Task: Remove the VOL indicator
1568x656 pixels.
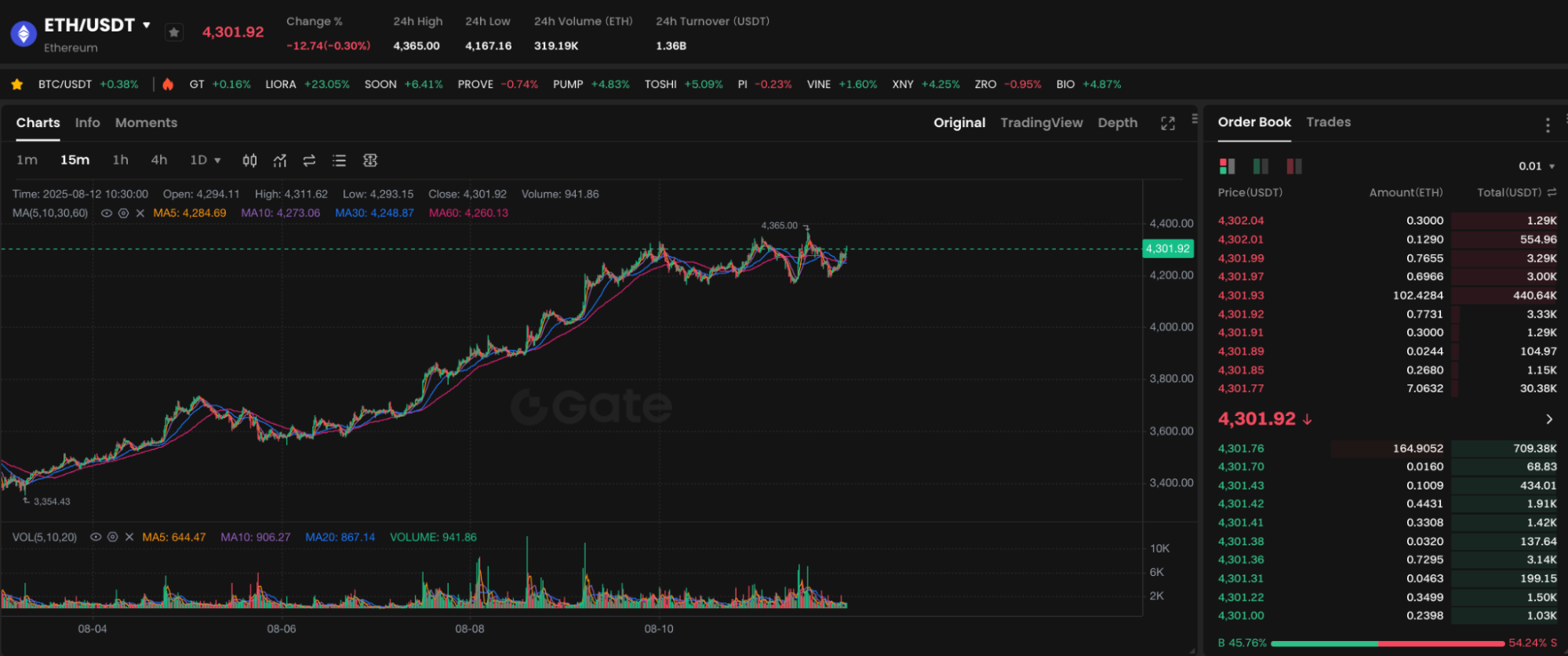Action: pyautogui.click(x=129, y=537)
